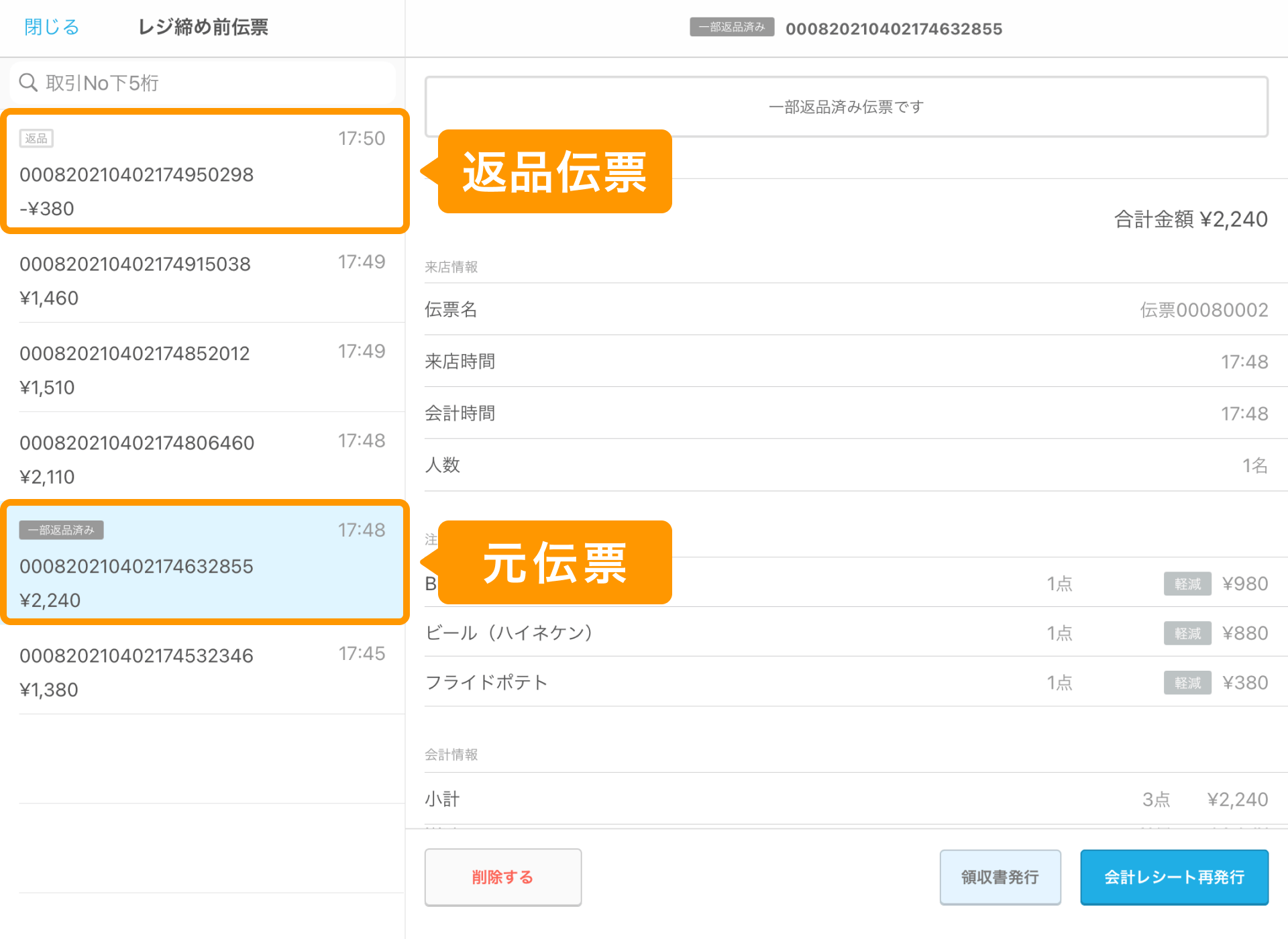Click the 一部返品済み badge in header
The width and height of the screenshot is (1288, 939).
(x=732, y=27)
